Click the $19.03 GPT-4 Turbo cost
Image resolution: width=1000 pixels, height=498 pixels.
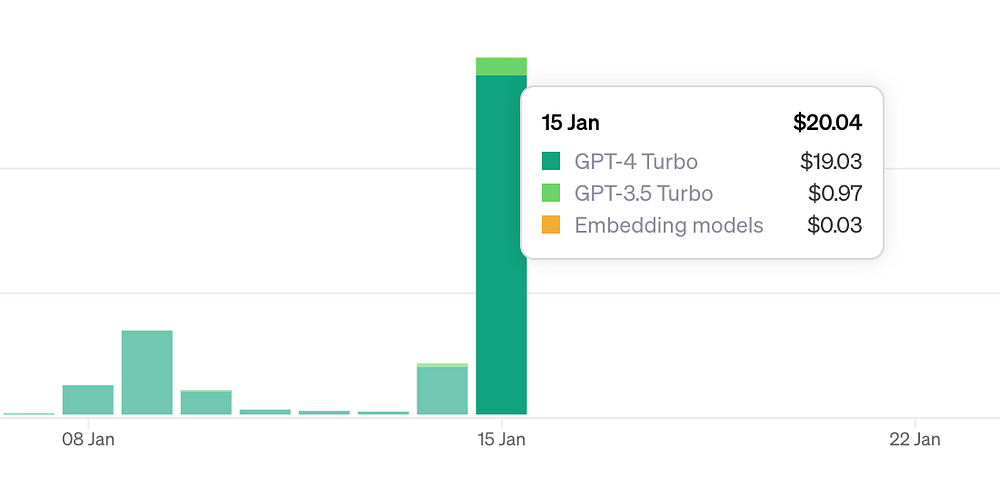tap(832, 161)
